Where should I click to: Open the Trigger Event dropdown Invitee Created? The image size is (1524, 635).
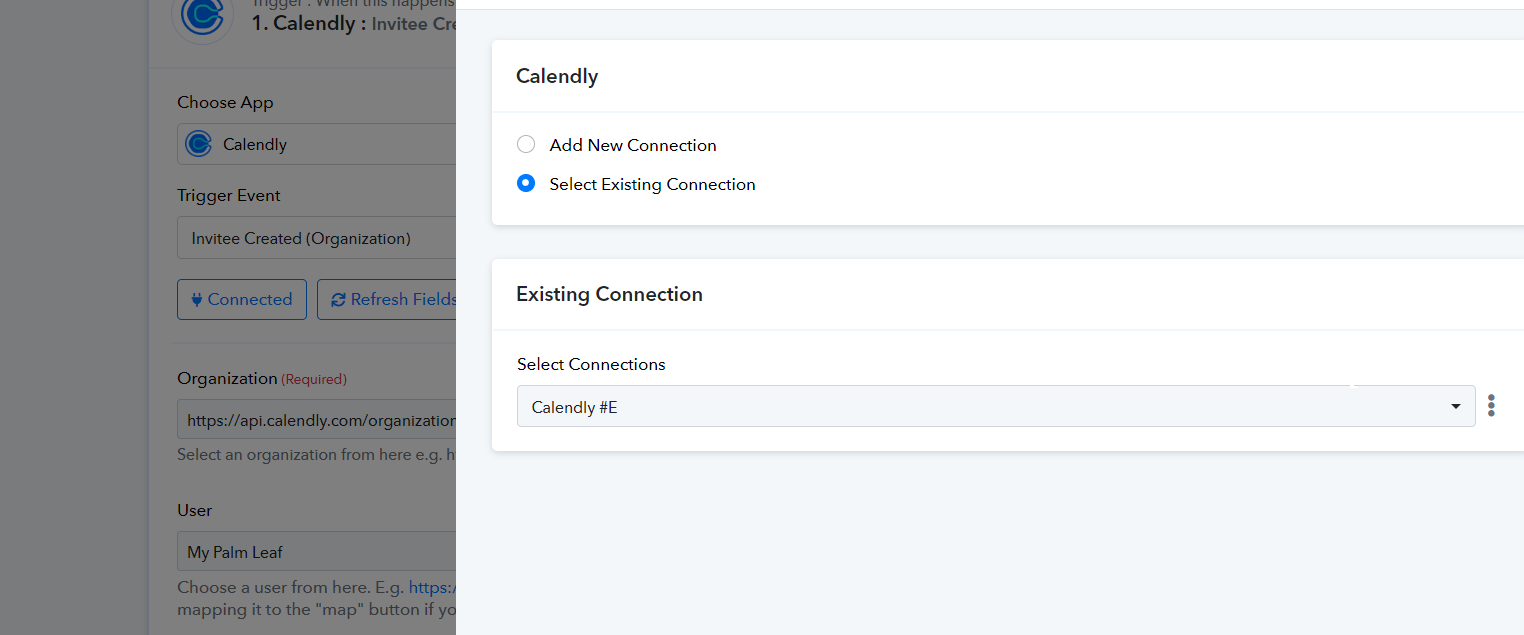tap(316, 238)
